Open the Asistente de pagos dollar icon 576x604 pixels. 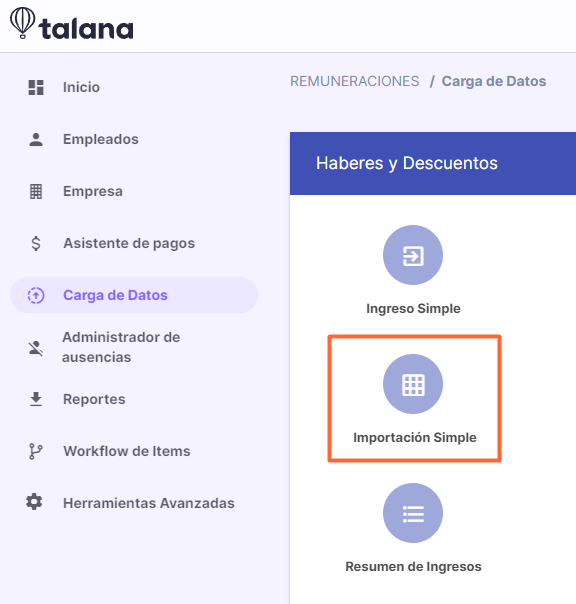(36, 243)
